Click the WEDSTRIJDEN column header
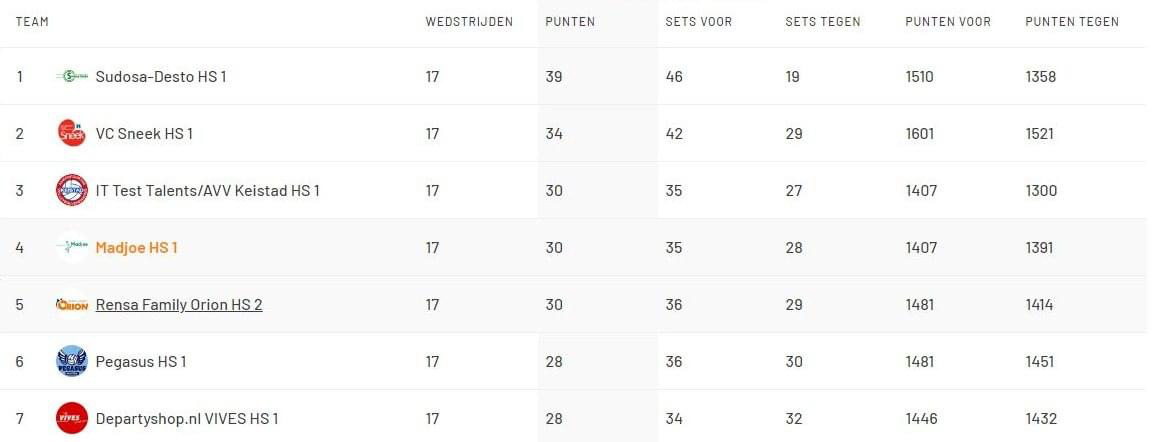The image size is (1158, 442). 469,21
